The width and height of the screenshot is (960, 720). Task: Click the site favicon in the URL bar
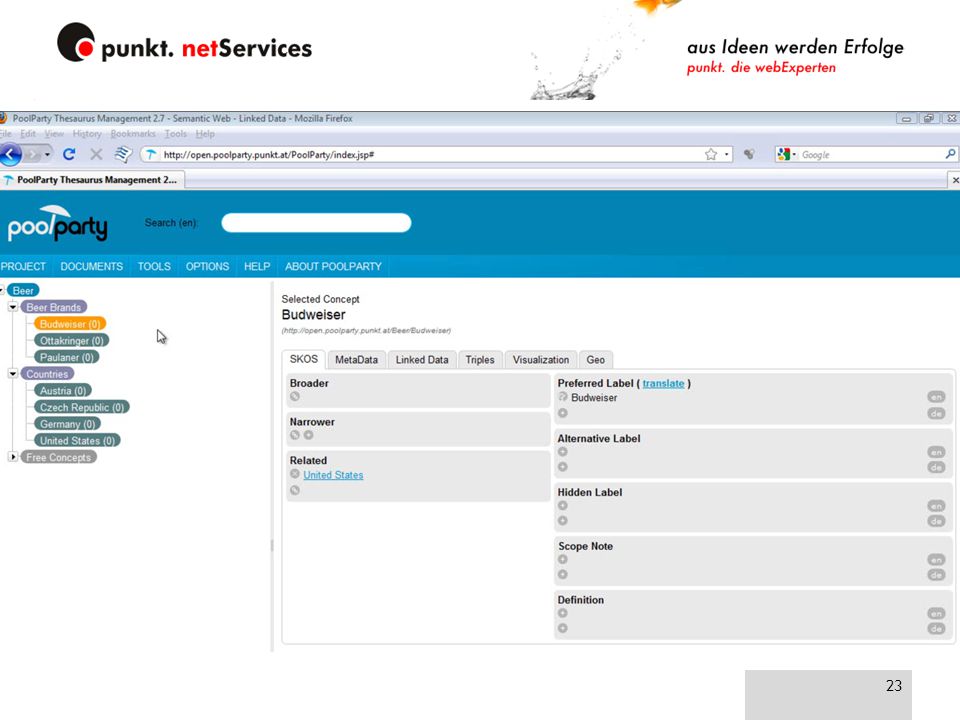(151, 155)
